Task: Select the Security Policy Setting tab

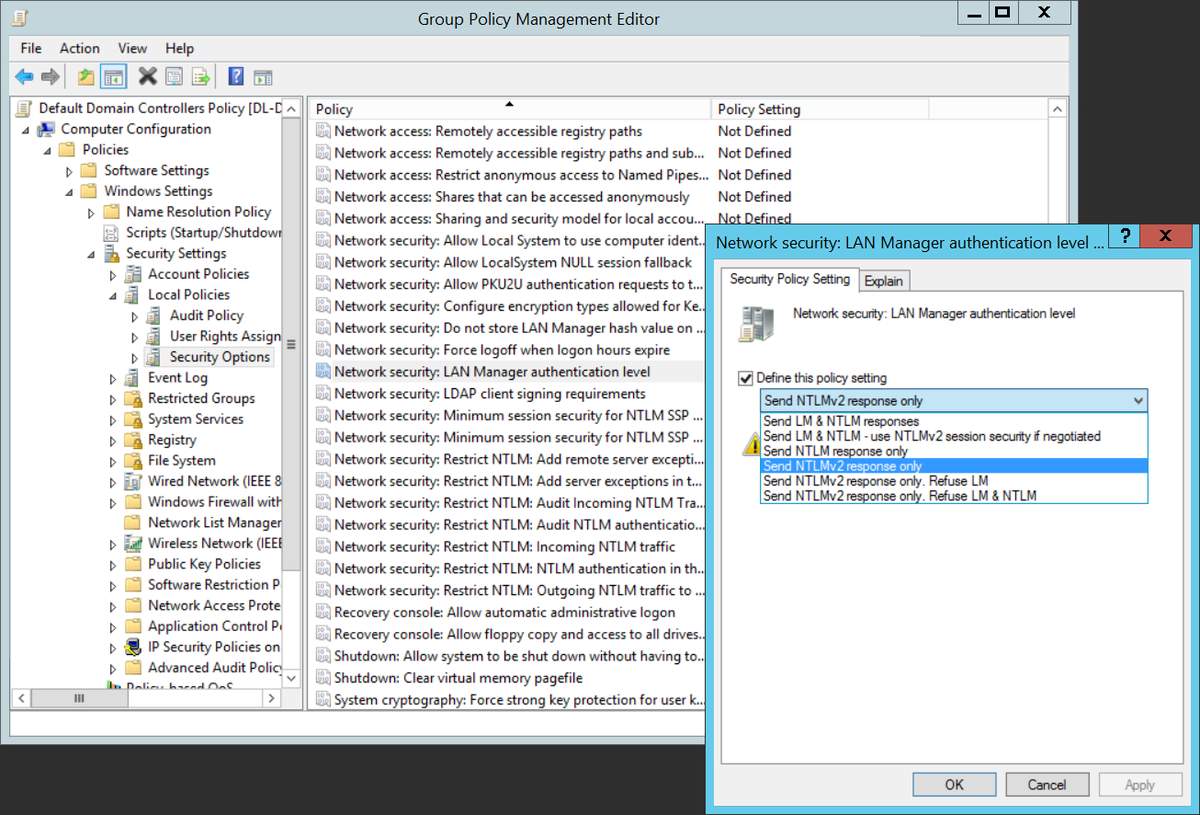Action: (x=790, y=279)
